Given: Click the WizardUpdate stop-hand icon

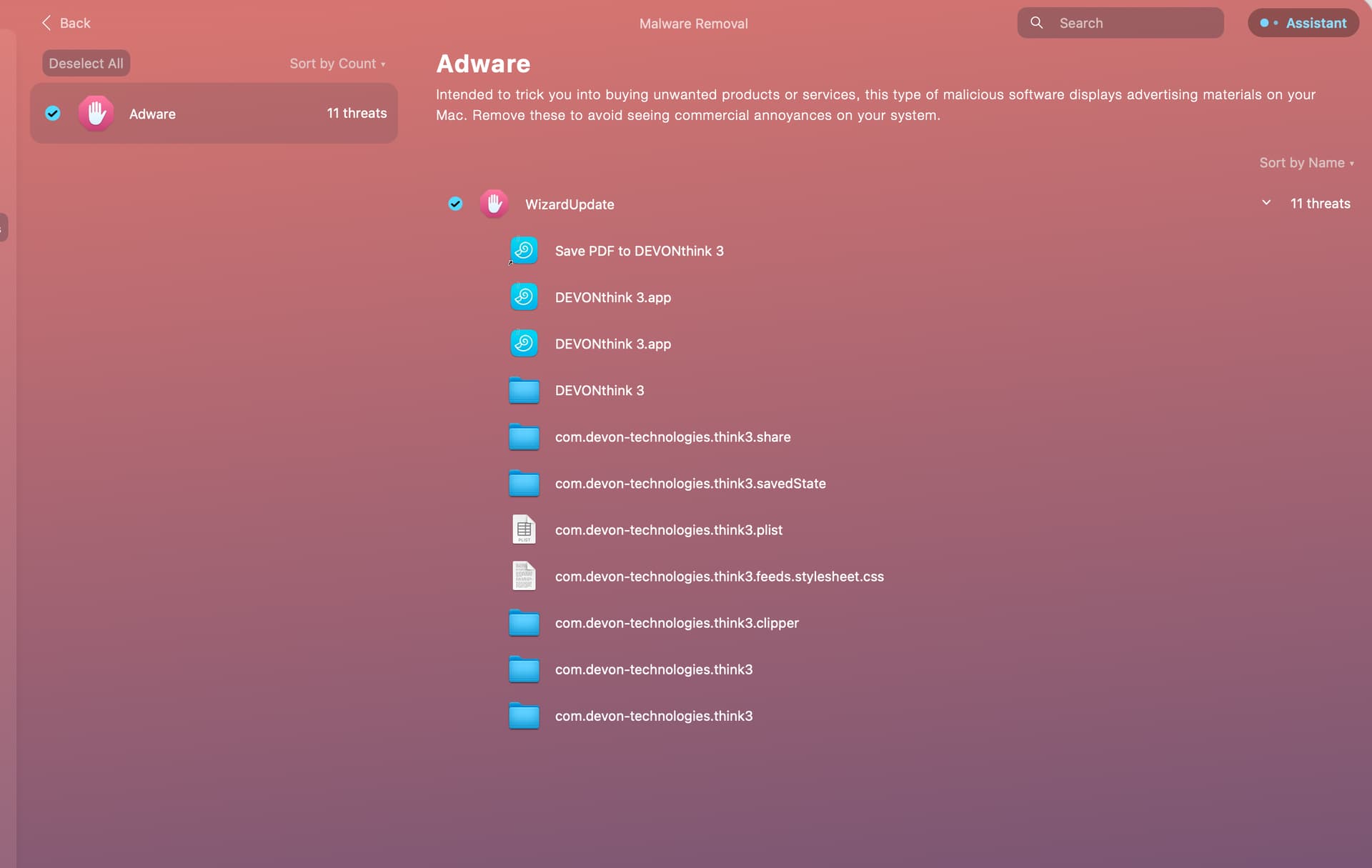Looking at the screenshot, I should pyautogui.click(x=494, y=204).
